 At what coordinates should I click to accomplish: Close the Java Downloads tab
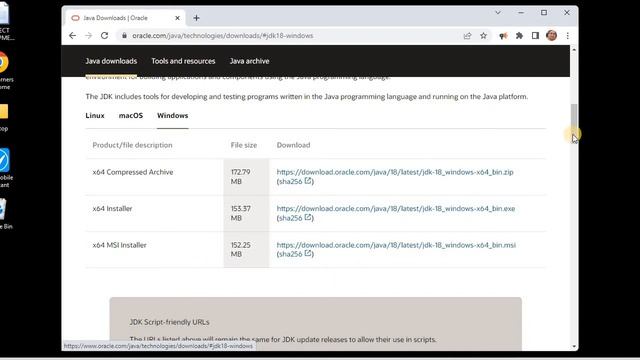(x=177, y=18)
